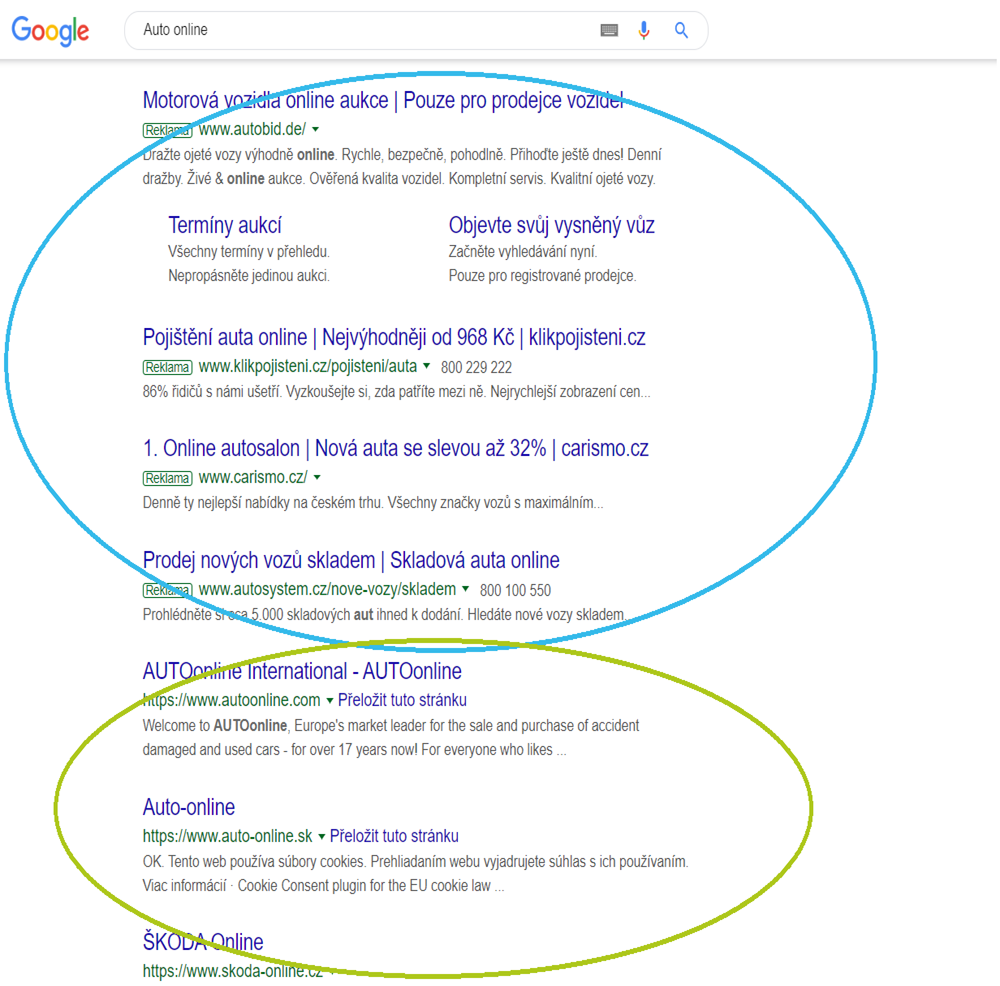Screen dimensions: 1000x986
Task: Focus the search box containing 'Auto online'
Action: tap(416, 30)
